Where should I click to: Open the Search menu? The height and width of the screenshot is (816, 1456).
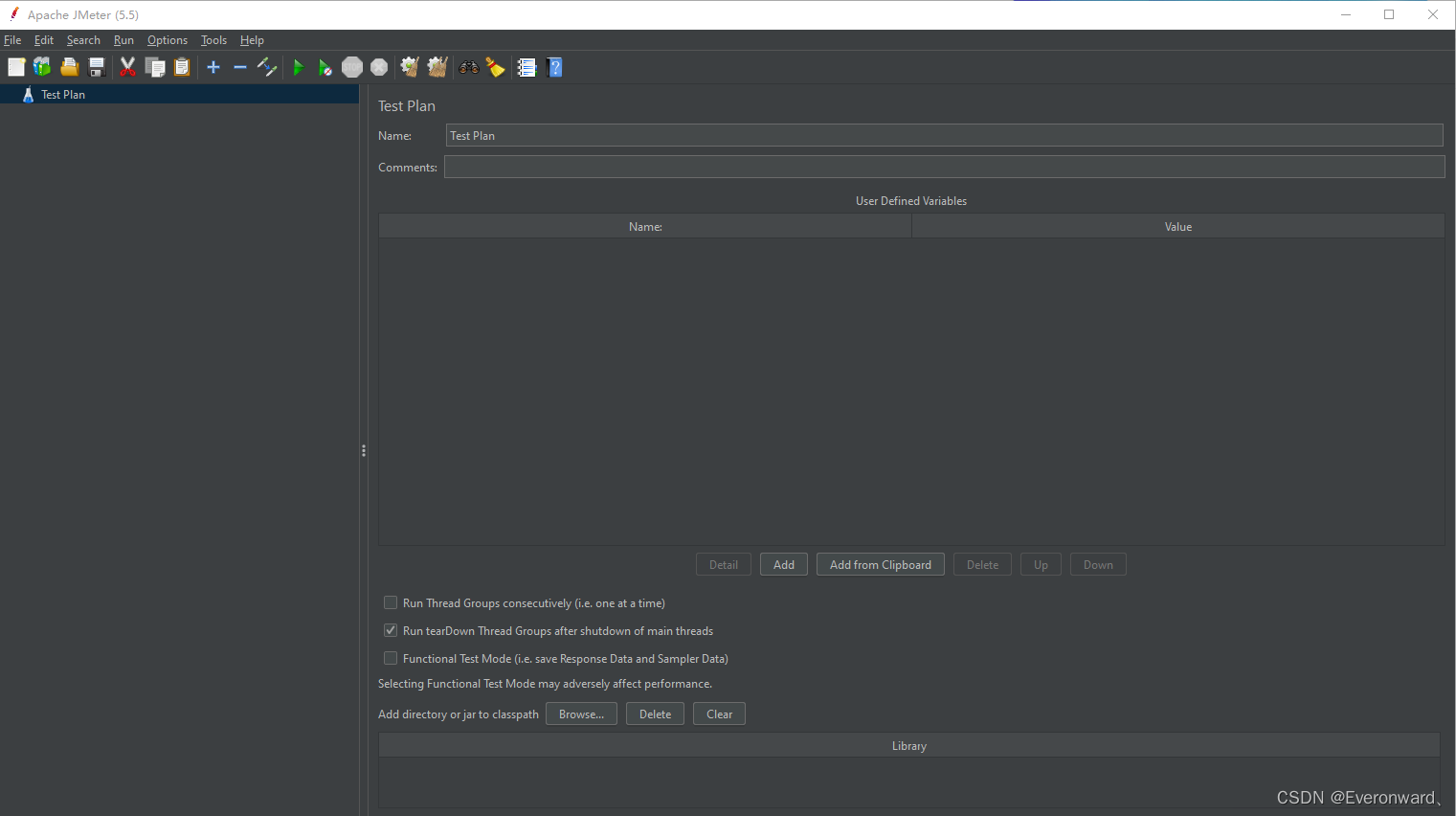pyautogui.click(x=83, y=40)
